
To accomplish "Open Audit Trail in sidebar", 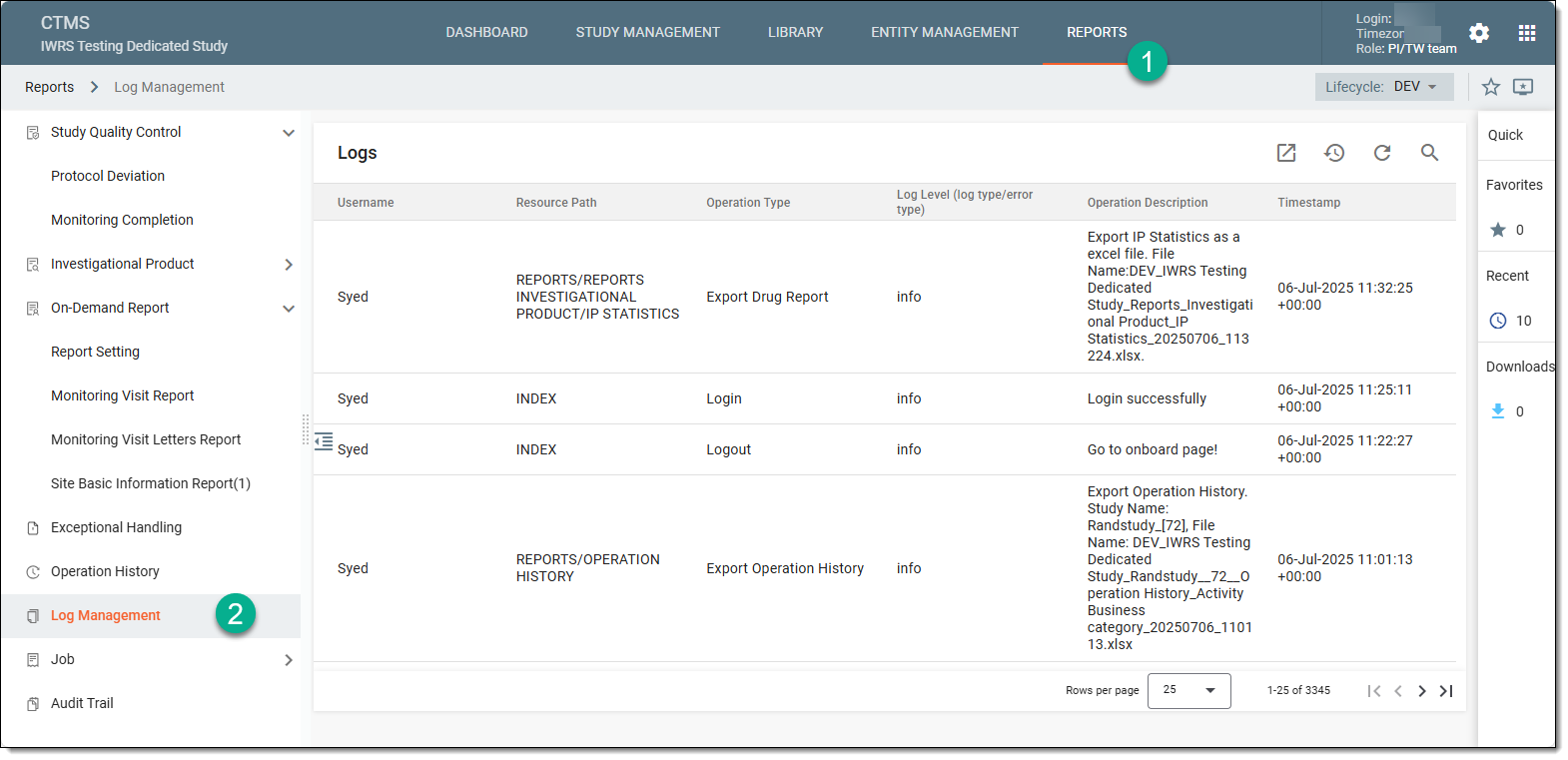I will pos(82,703).
